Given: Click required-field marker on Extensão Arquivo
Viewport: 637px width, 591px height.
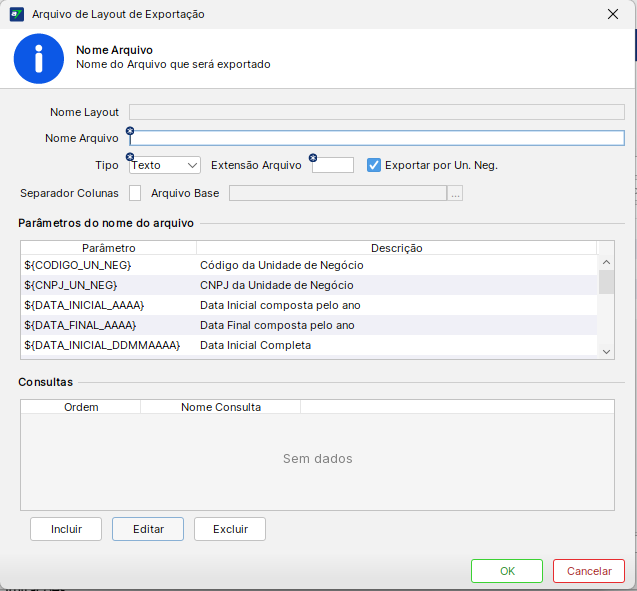Looking at the screenshot, I should 313,157.
